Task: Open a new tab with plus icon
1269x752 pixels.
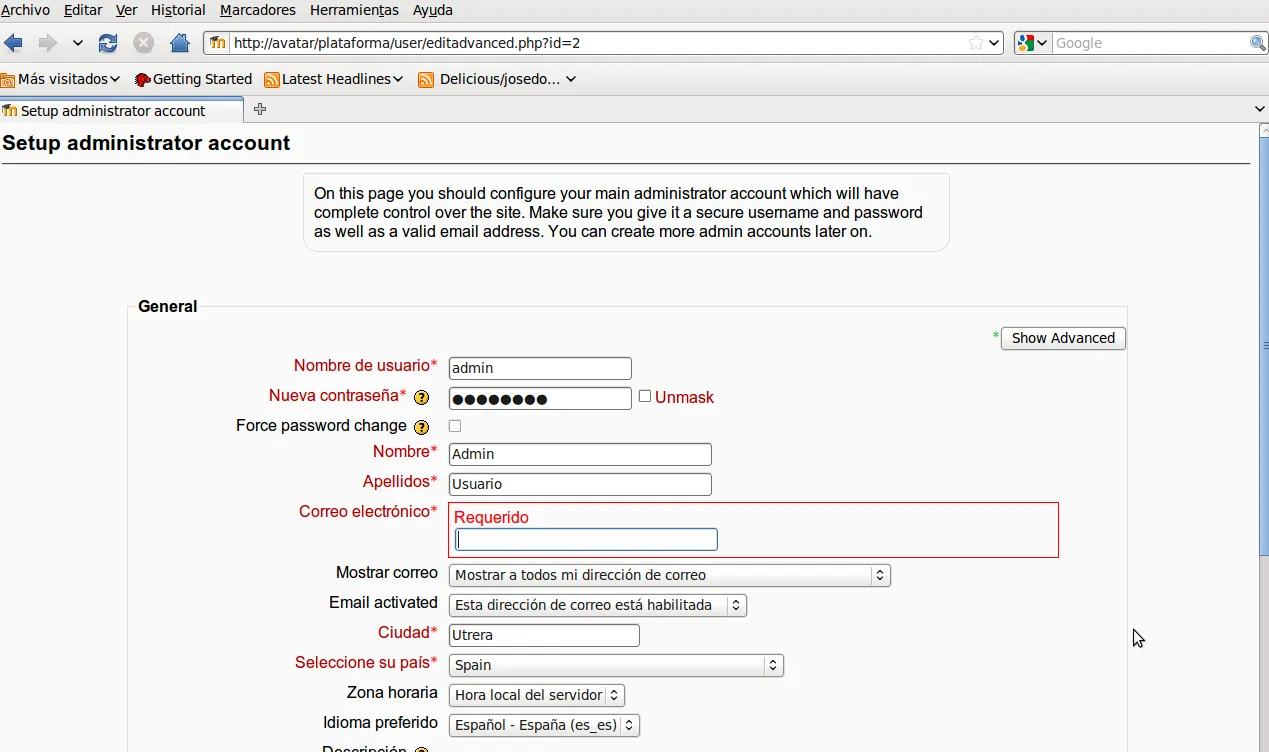Action: tap(260, 110)
